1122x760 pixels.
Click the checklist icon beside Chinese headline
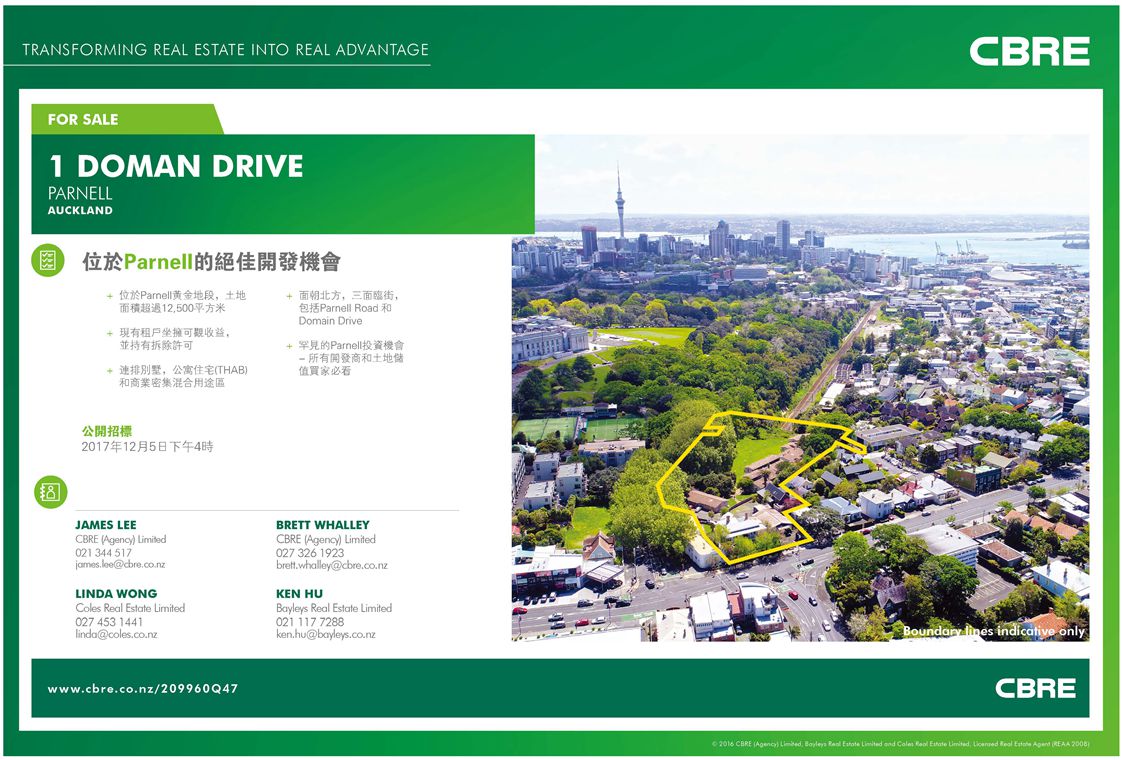tap(48, 260)
